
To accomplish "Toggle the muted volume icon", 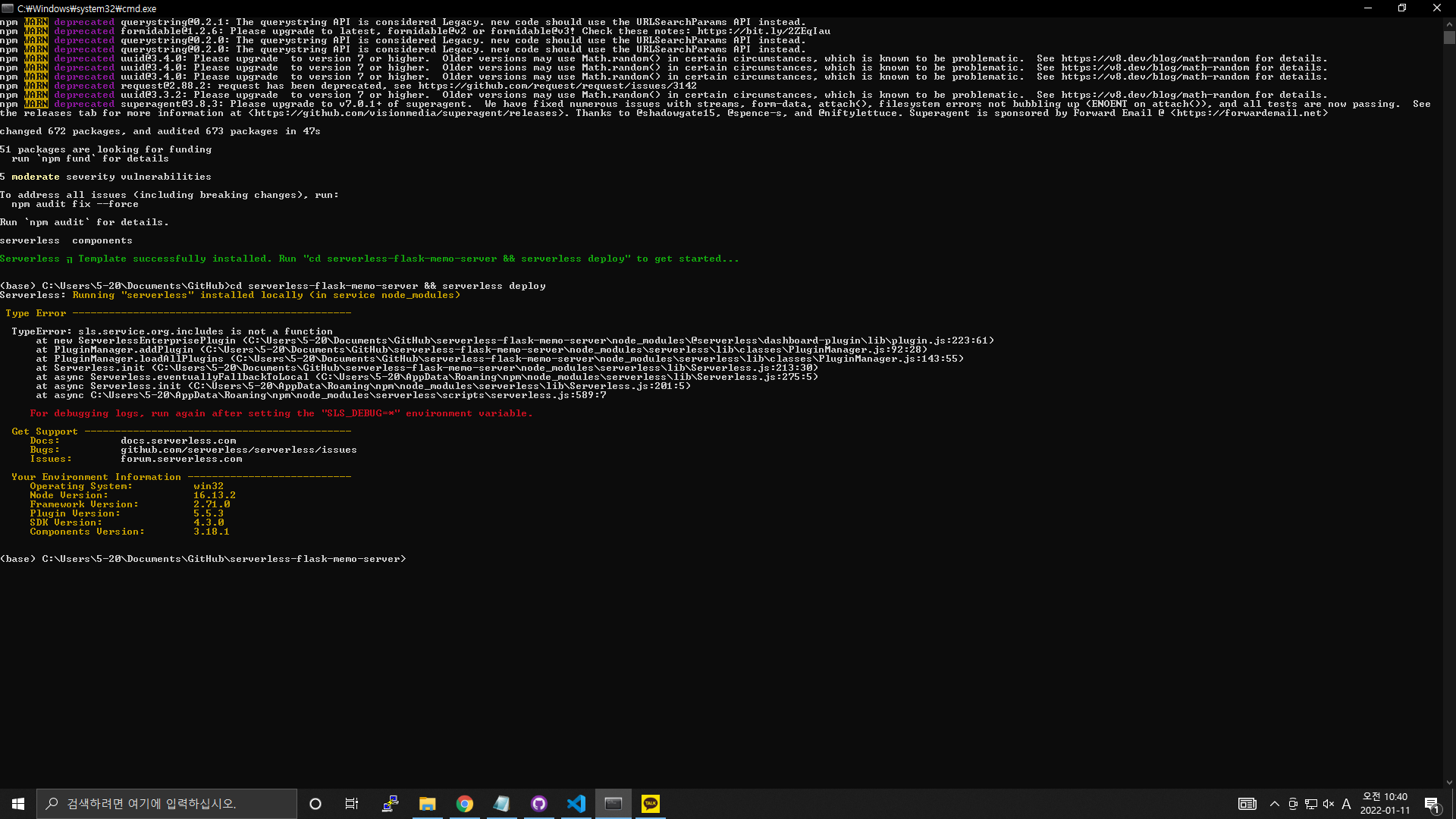I will [x=1329, y=804].
